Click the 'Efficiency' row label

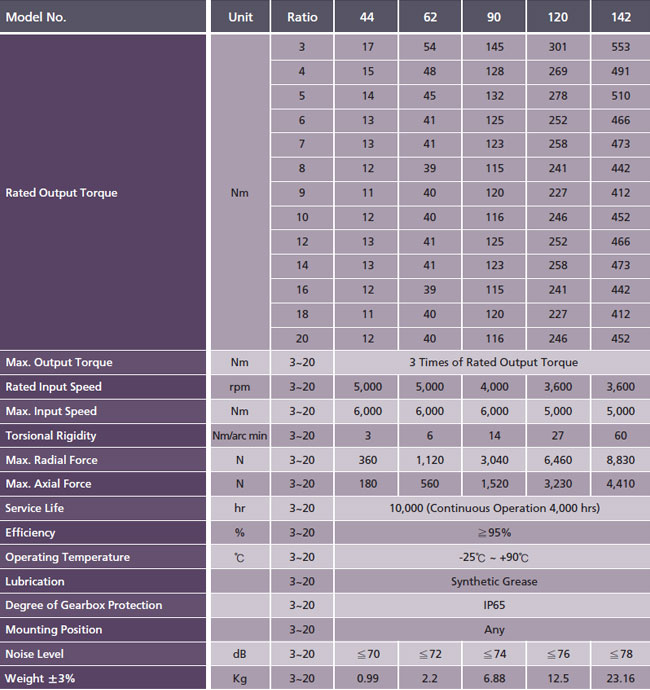coord(103,532)
